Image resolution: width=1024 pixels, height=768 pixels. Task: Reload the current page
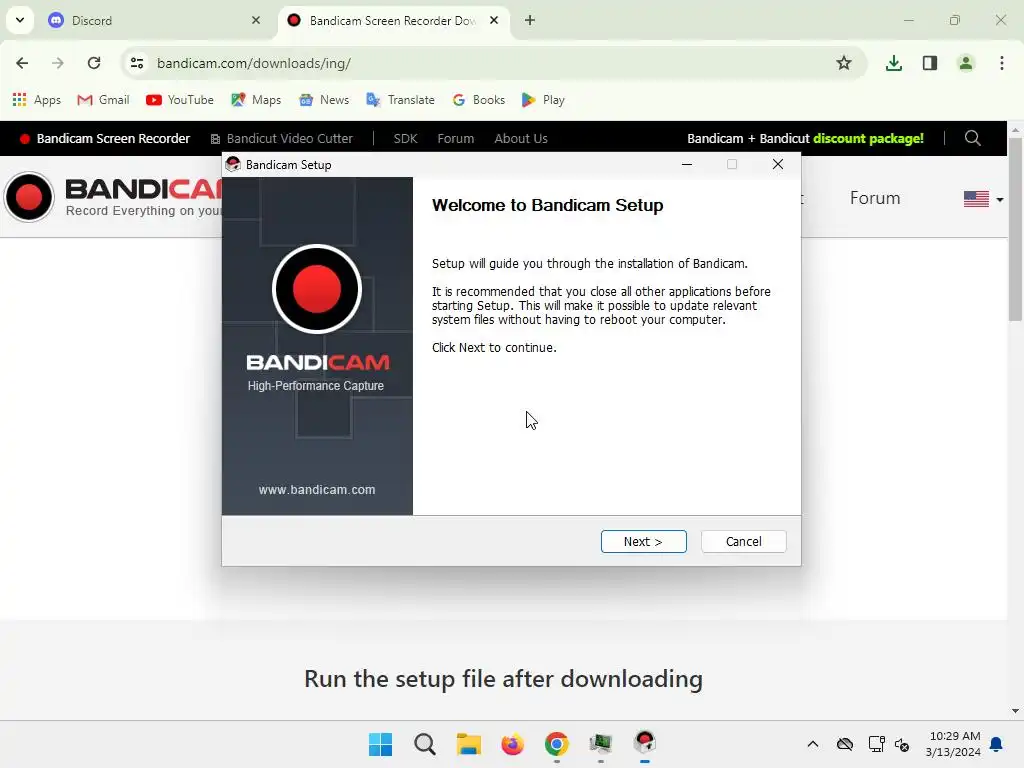(94, 63)
